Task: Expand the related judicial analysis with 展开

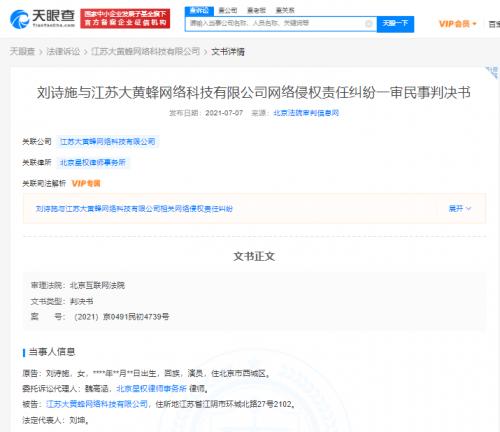Action: [x=460, y=209]
